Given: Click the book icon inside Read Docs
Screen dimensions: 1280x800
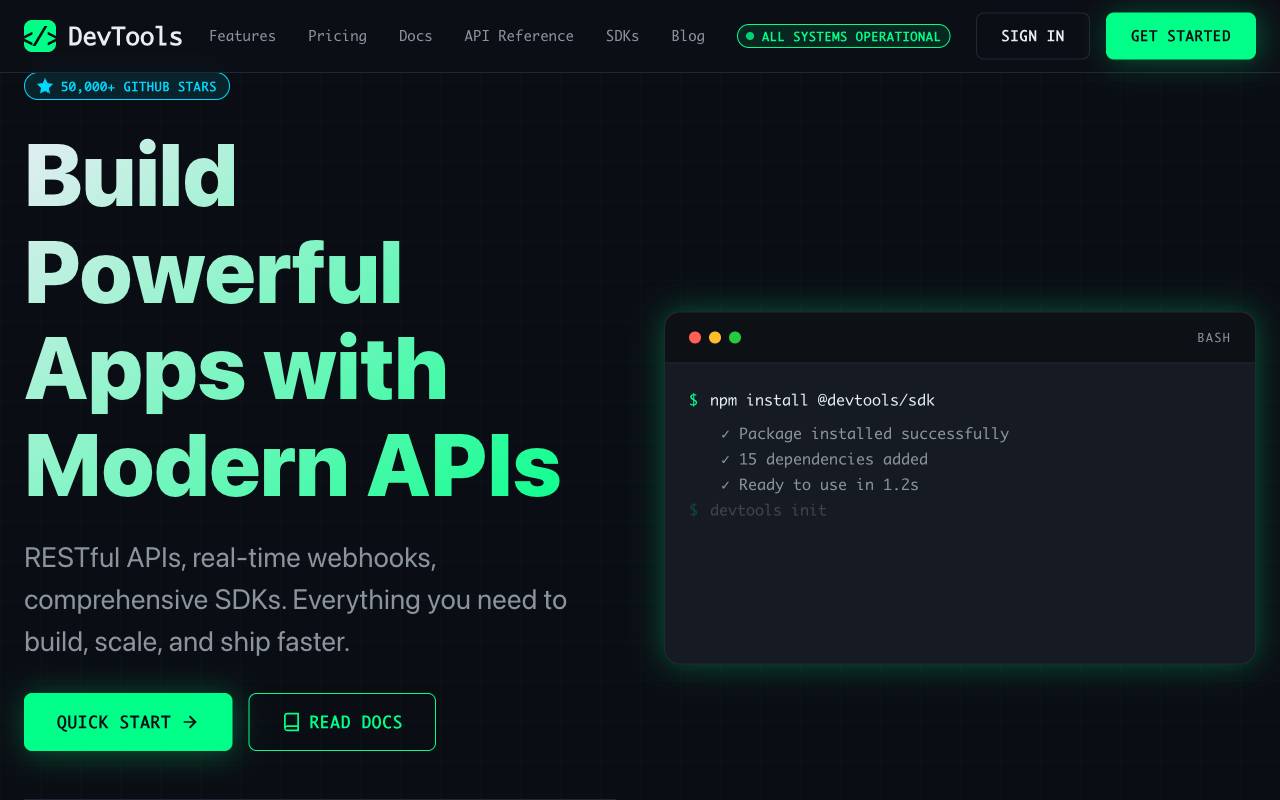Looking at the screenshot, I should coord(291,722).
